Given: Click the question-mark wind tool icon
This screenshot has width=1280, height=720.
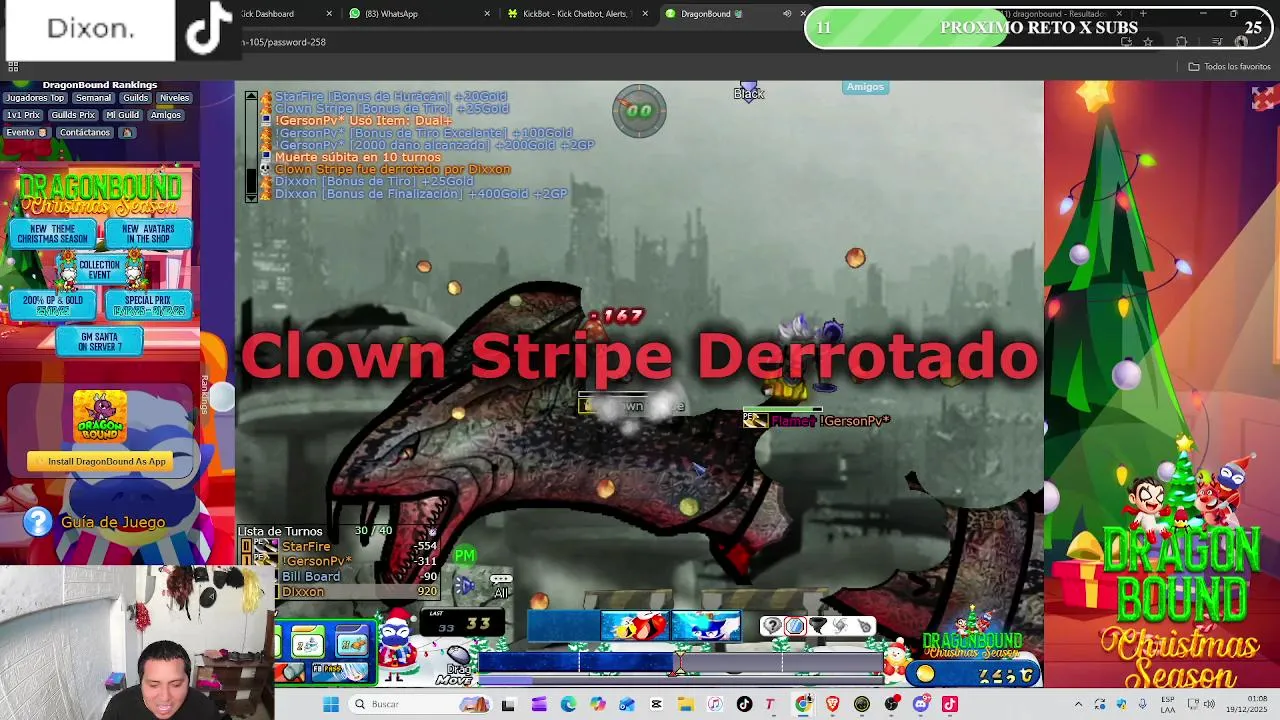Looking at the screenshot, I should pos(771,626).
